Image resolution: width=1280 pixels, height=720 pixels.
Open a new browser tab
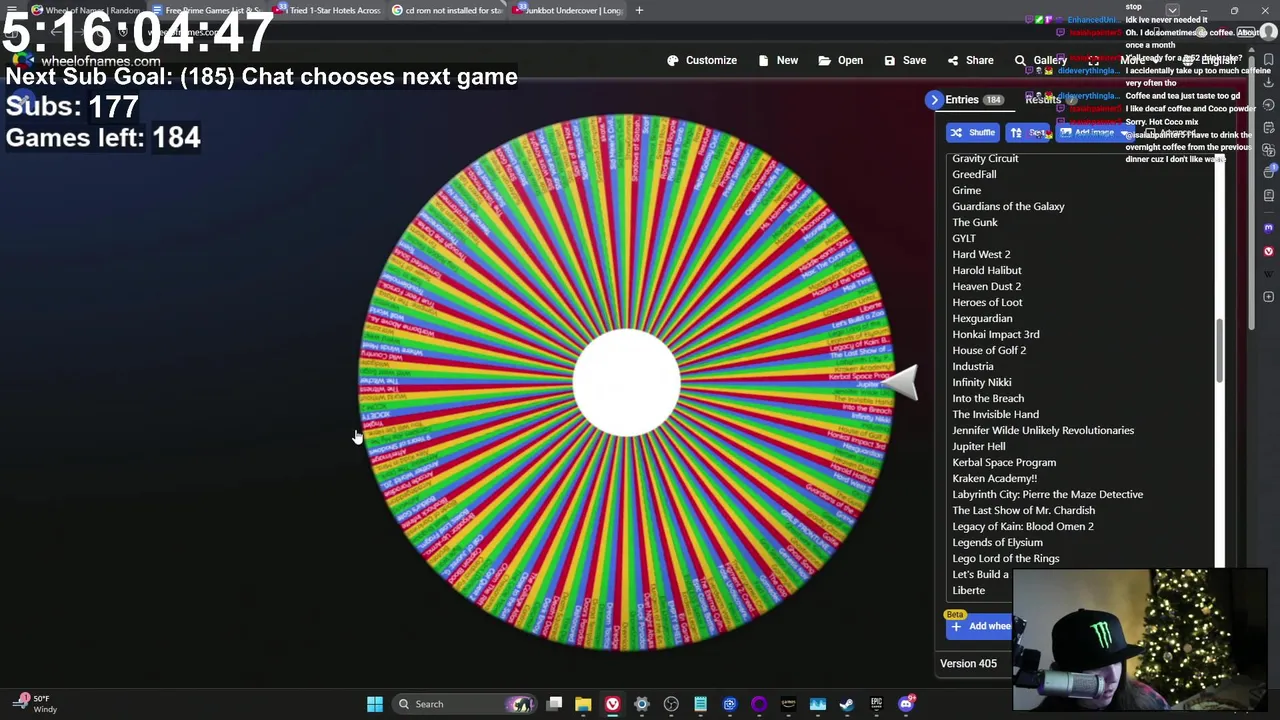click(639, 10)
